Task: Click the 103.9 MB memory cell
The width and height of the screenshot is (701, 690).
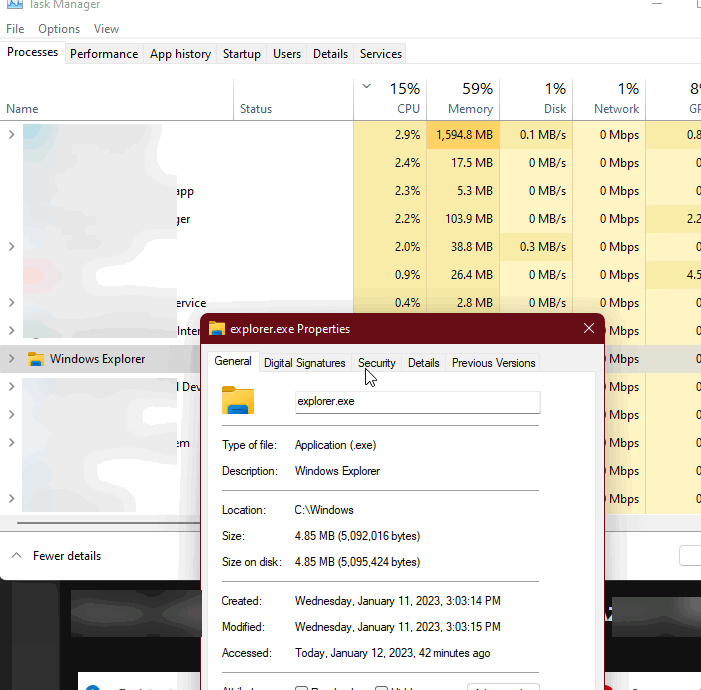Action: [x=463, y=219]
